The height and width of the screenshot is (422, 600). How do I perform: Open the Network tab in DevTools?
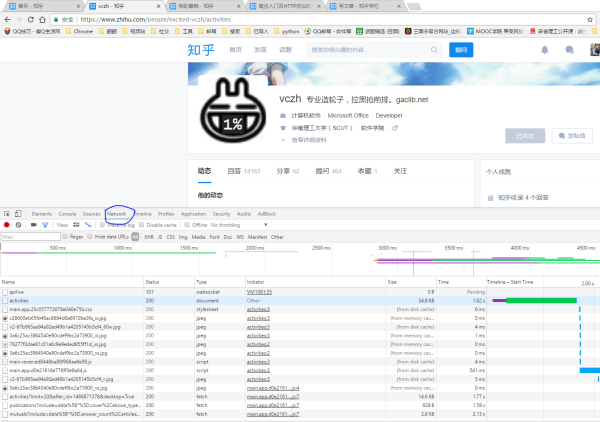click(x=117, y=214)
